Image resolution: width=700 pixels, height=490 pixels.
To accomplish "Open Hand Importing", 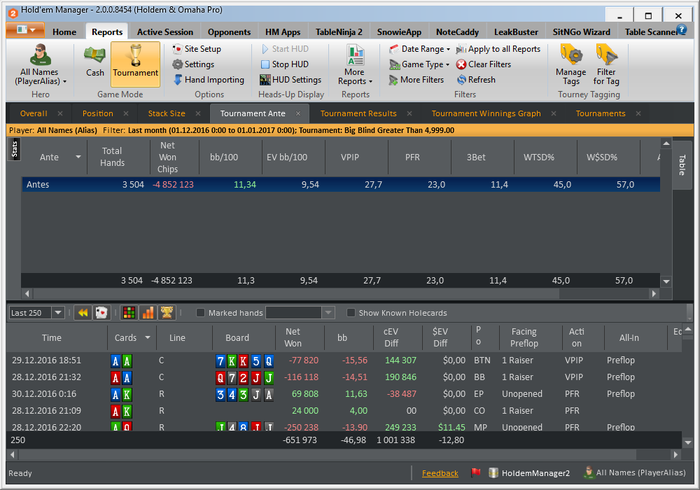I will 208,80.
